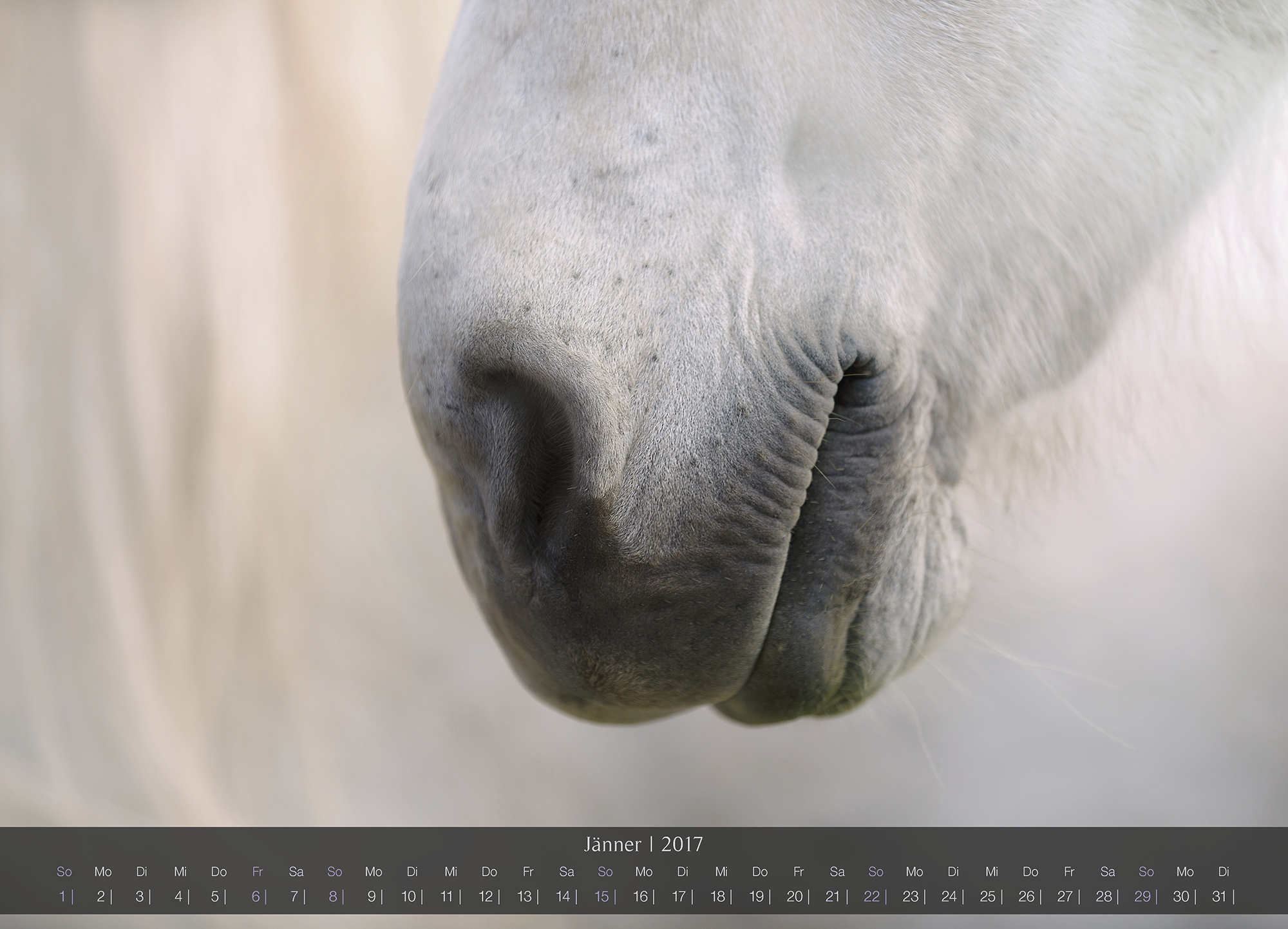Image resolution: width=1288 pixels, height=929 pixels.
Task: Select date 17 in the calendar strip
Action: point(679,896)
